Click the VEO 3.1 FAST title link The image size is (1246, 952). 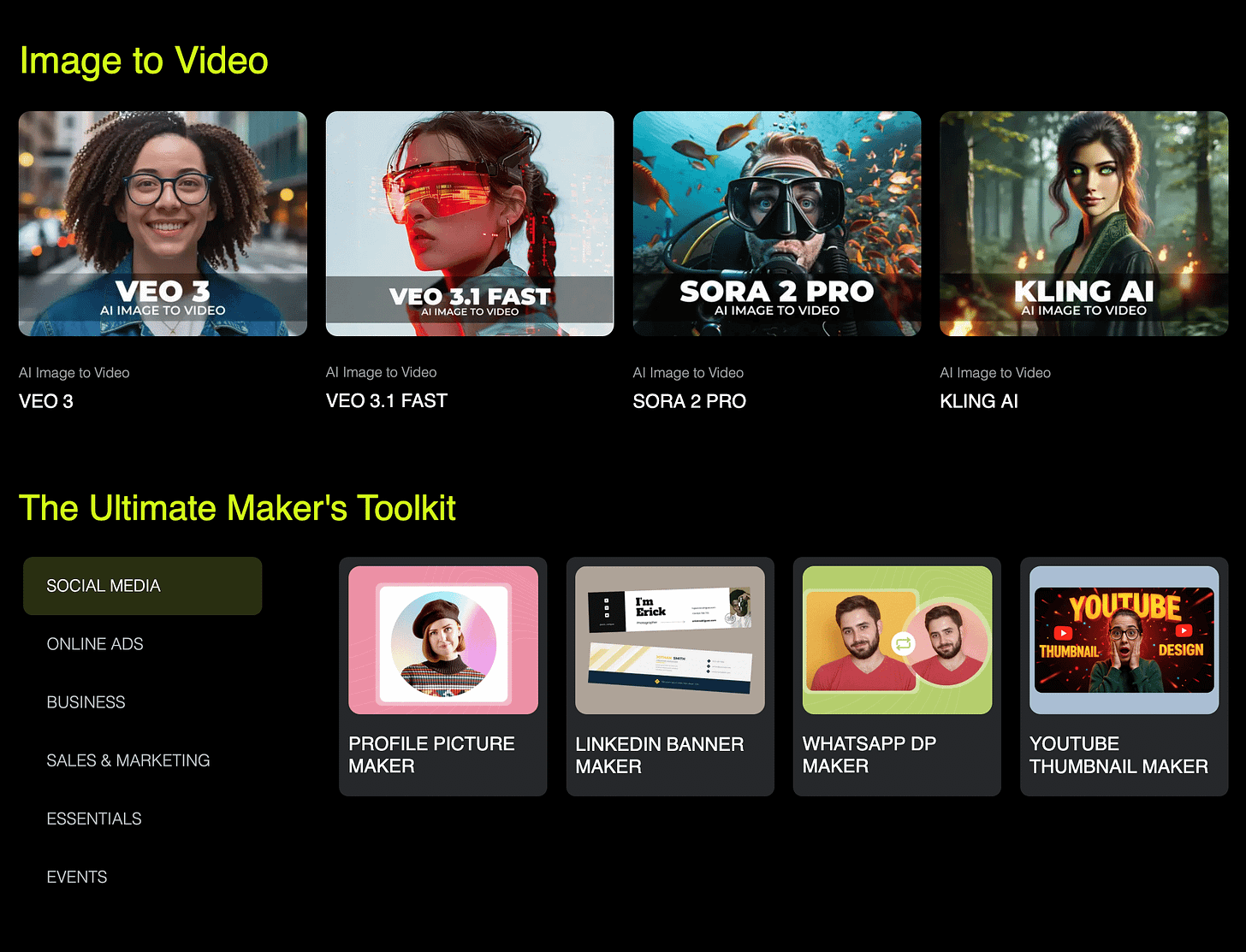(387, 401)
